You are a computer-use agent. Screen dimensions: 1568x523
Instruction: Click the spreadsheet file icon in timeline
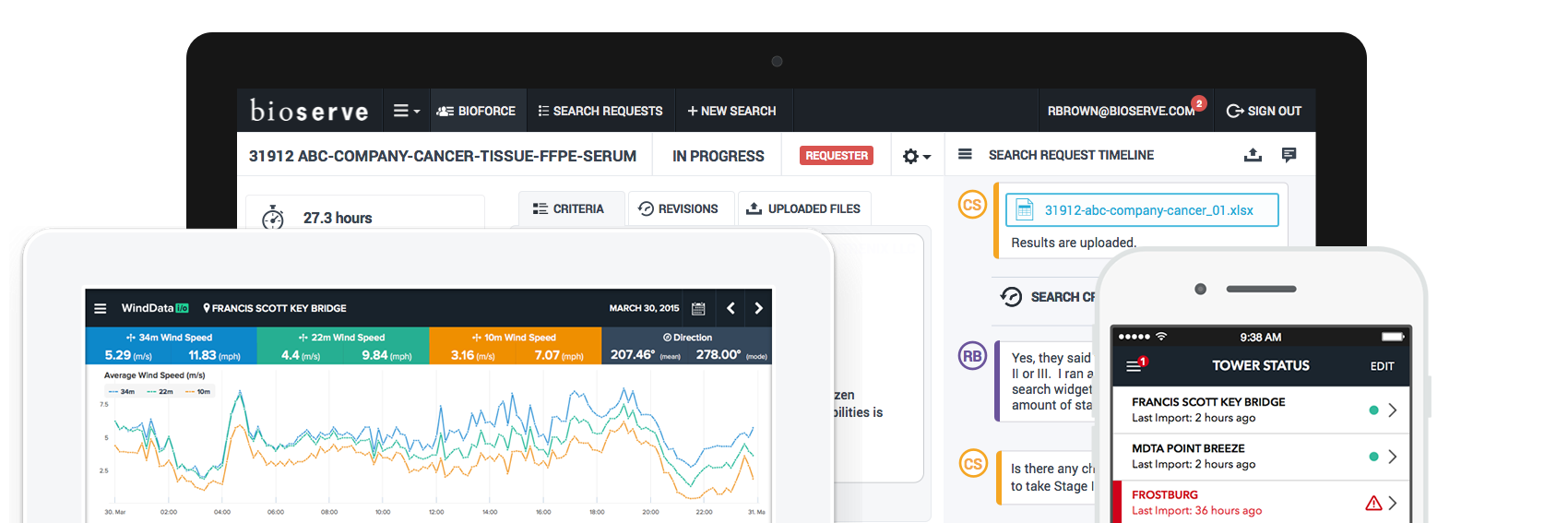point(1024,210)
